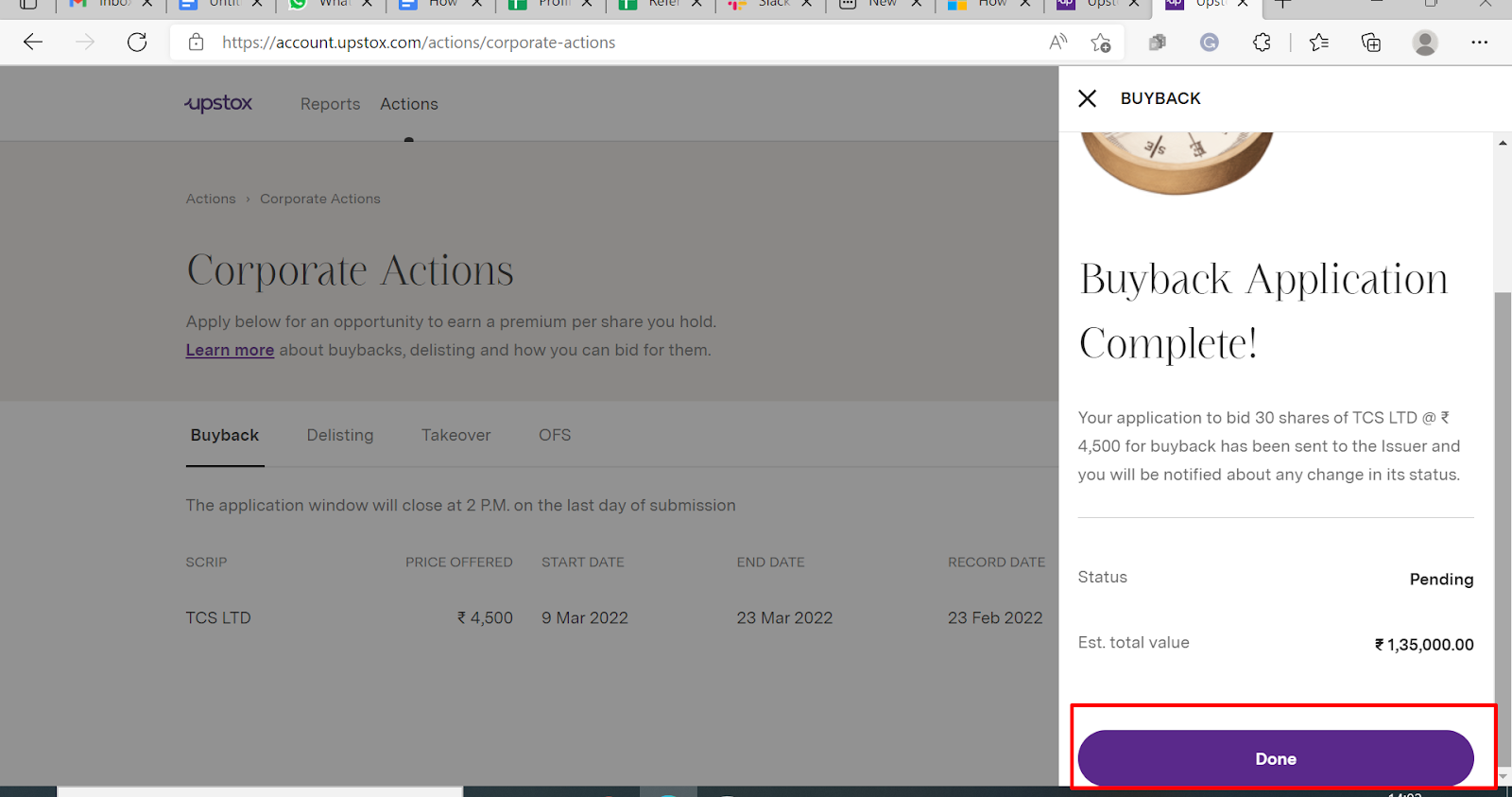Close the Buyback panel with X icon
The width and height of the screenshot is (1512, 797).
click(1088, 98)
